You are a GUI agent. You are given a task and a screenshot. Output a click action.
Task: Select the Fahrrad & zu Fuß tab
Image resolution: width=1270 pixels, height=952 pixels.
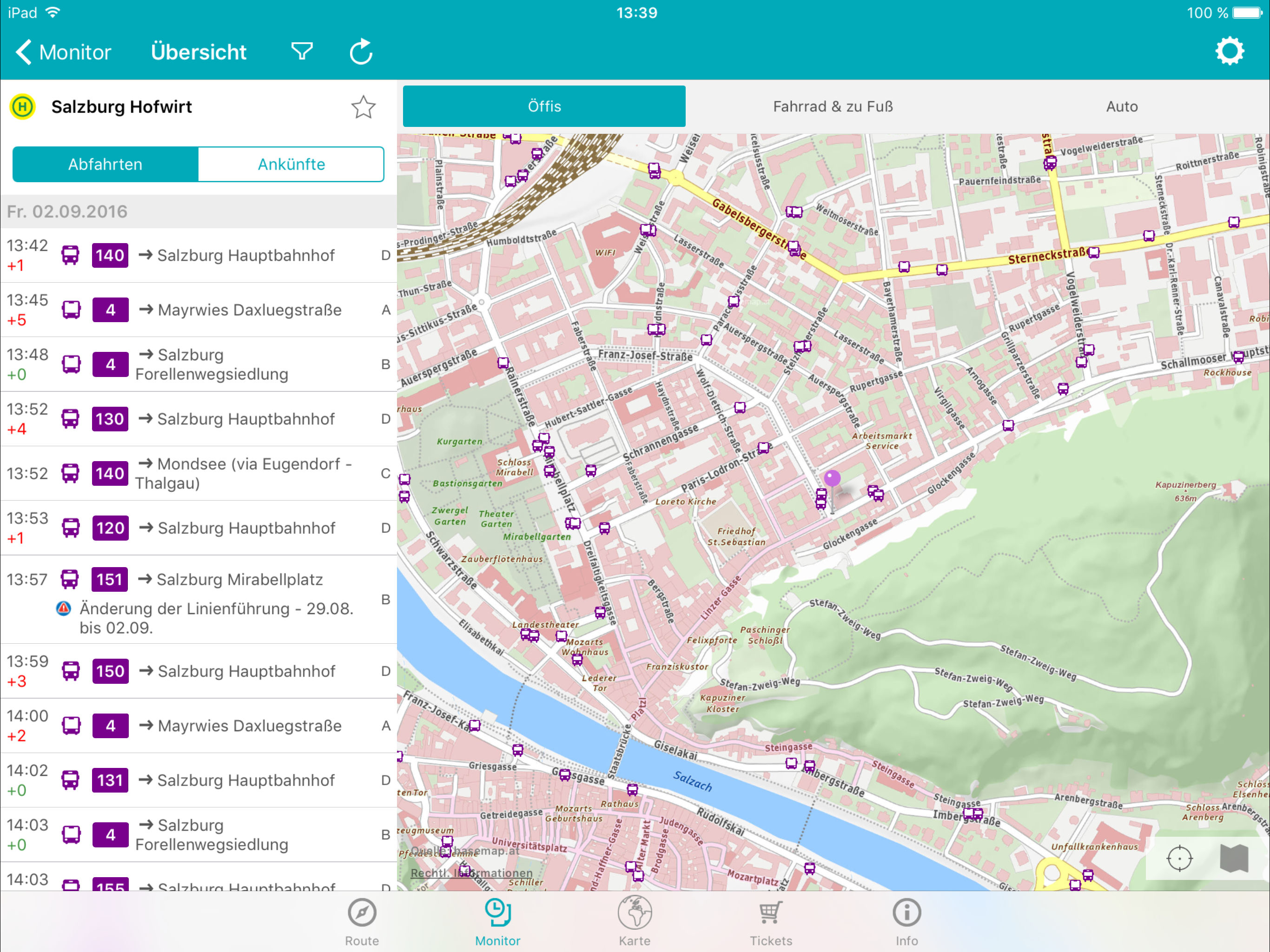pos(833,106)
